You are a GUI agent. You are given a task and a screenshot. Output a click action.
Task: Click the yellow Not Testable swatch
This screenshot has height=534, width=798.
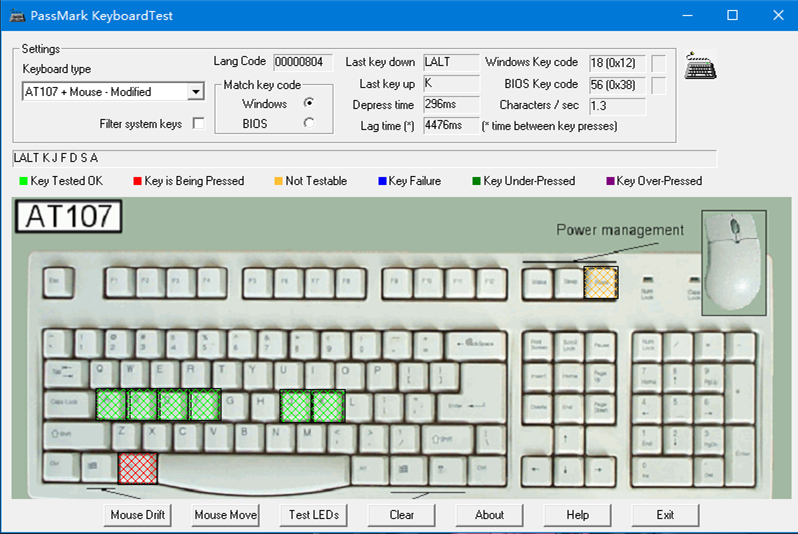point(278,181)
